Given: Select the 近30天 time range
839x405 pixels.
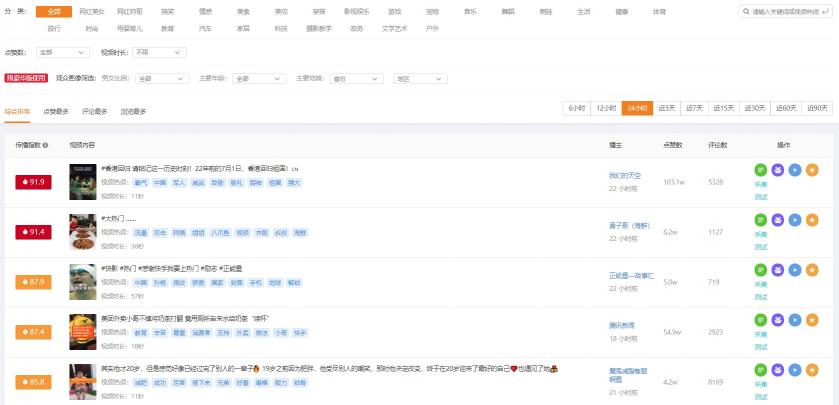Looking at the screenshot, I should click(755, 108).
